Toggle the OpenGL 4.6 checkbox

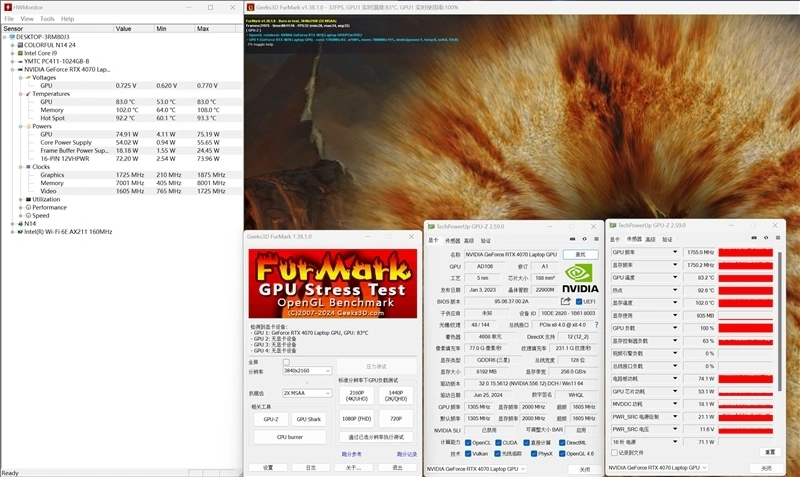pos(562,454)
